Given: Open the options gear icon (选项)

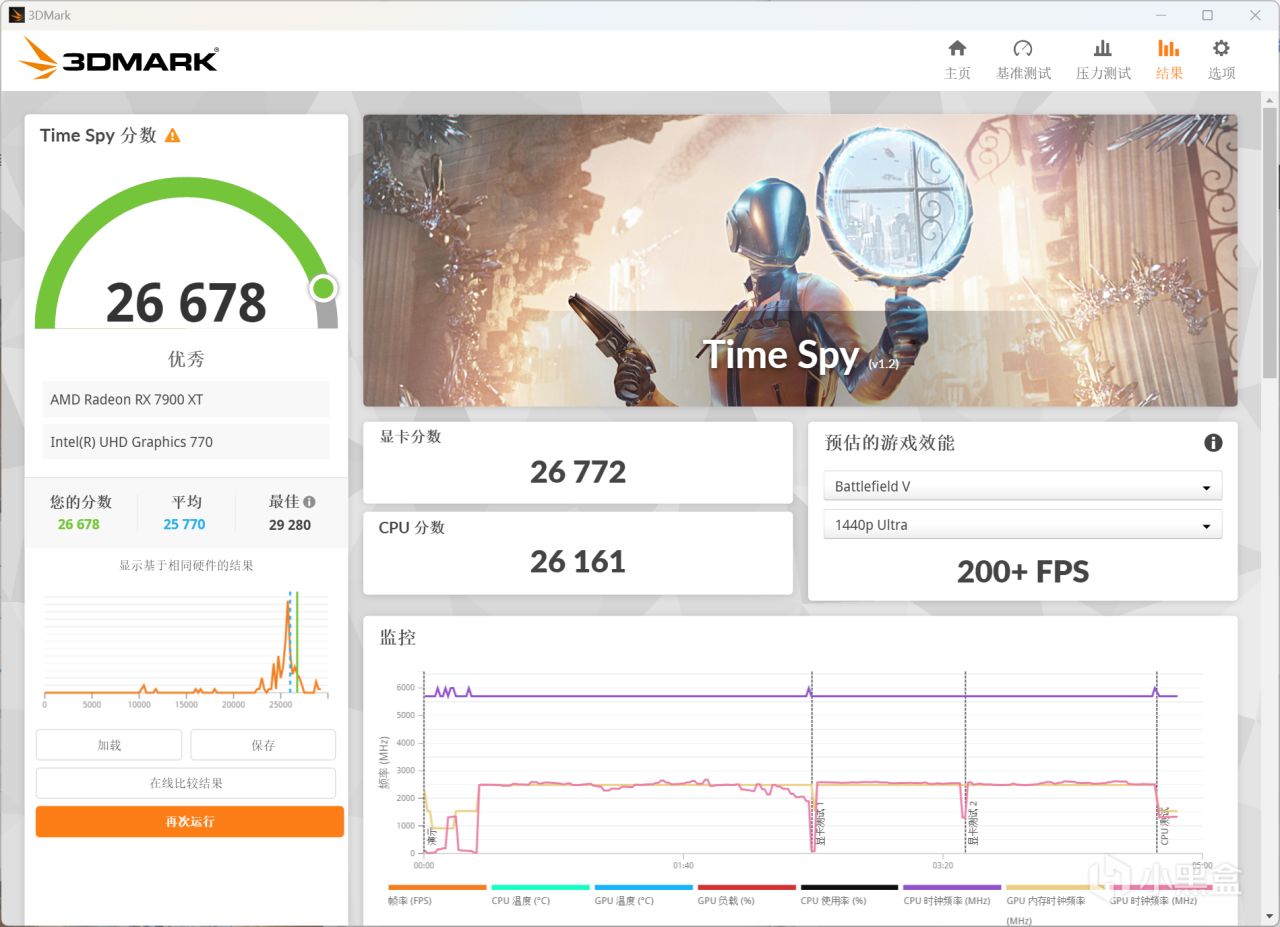Looking at the screenshot, I should pos(1221,49).
